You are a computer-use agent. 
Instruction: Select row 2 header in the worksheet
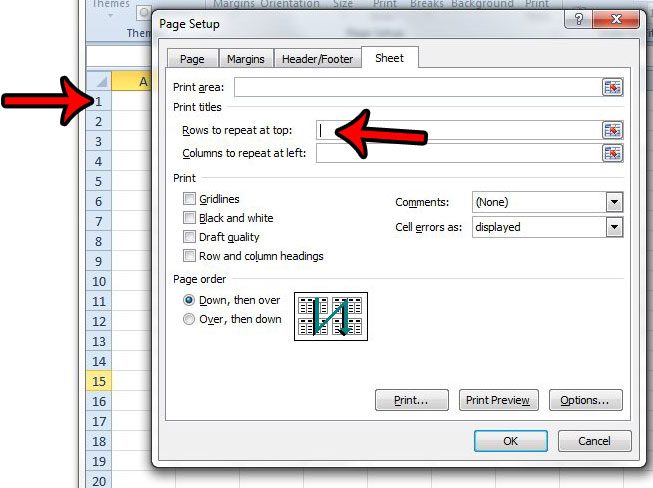point(99,121)
